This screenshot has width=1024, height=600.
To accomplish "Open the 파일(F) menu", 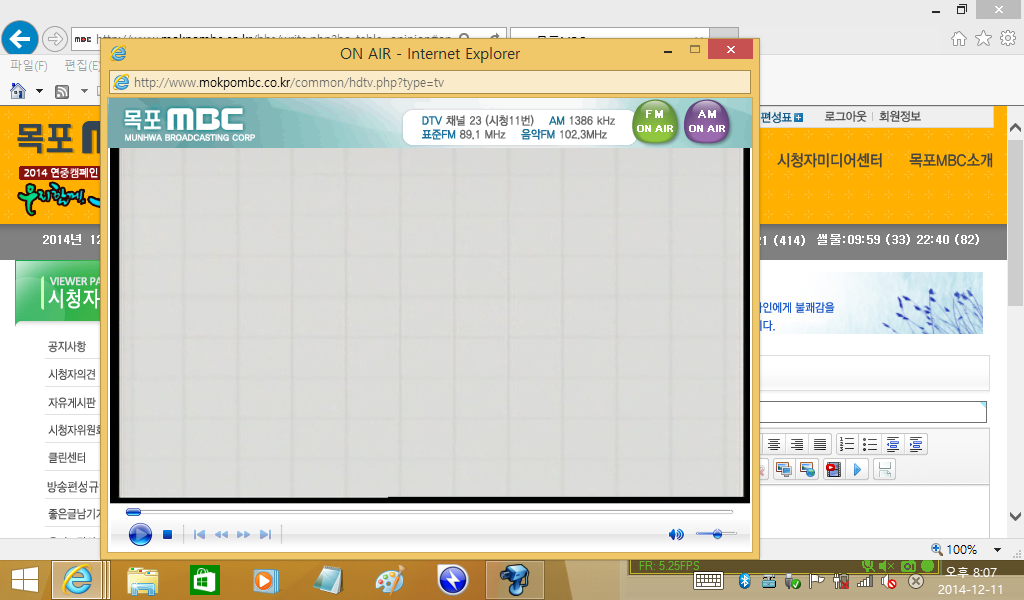I will 28,66.
